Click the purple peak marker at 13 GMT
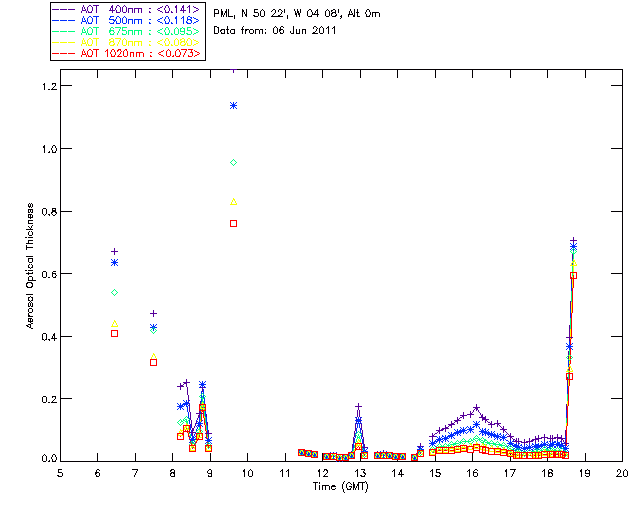 click(x=359, y=406)
